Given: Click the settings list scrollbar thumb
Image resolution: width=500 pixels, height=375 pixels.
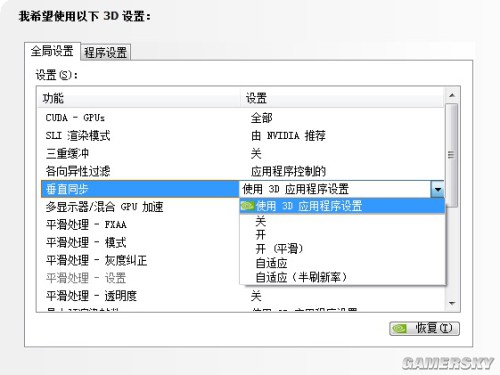Looking at the screenshot, I should pyautogui.click(x=451, y=155).
